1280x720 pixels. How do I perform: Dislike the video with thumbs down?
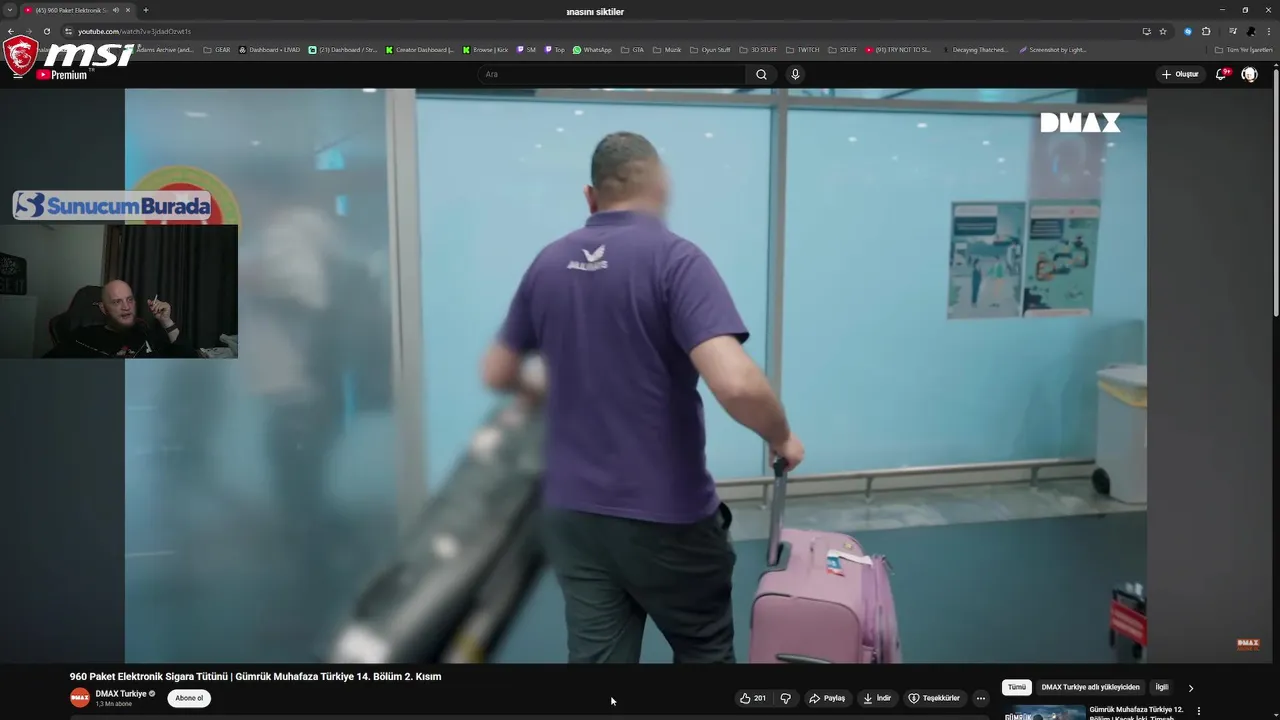785,698
